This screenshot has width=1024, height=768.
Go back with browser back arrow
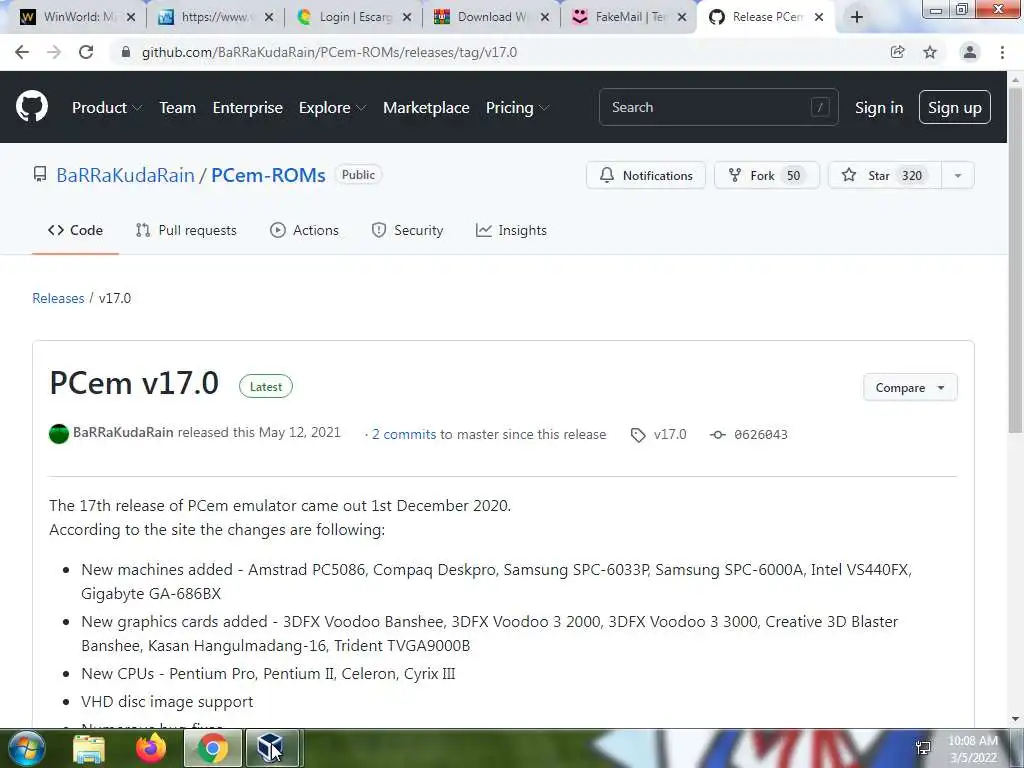click(x=22, y=52)
